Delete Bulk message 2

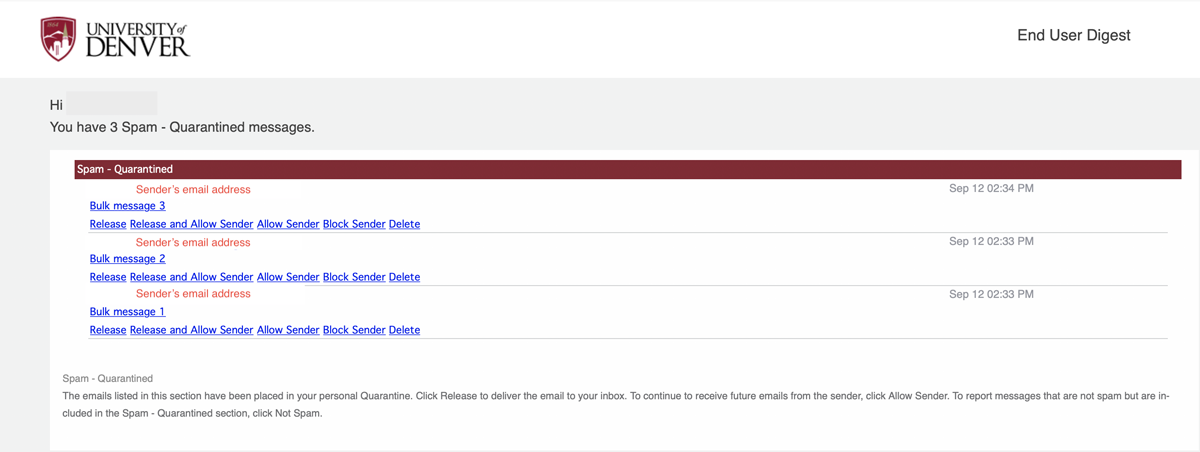[404, 277]
